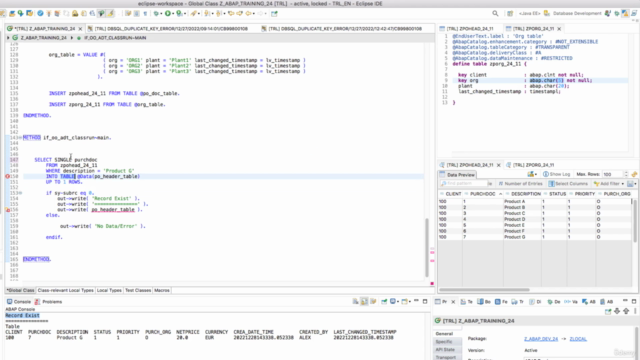640x360 pixels.
Task: Open dropdown arrow next to Debug button
Action: click(161, 13)
